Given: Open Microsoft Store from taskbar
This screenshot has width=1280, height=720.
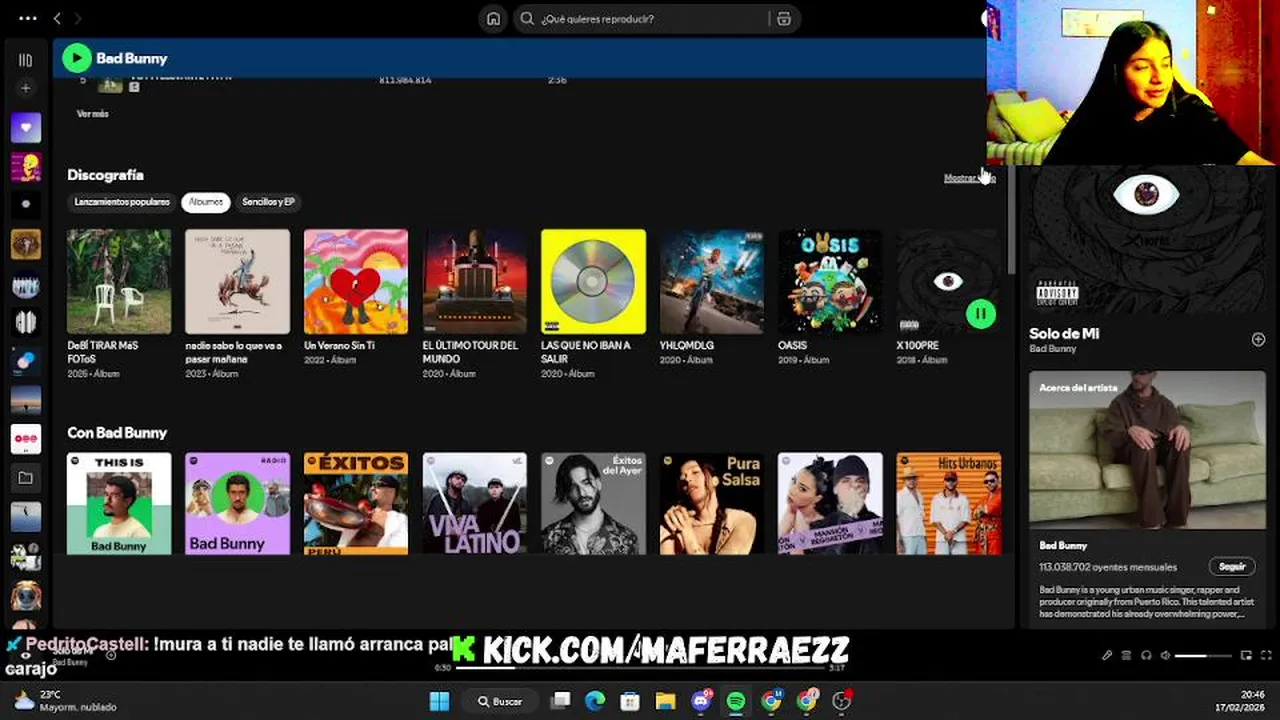Looking at the screenshot, I should 630,701.
